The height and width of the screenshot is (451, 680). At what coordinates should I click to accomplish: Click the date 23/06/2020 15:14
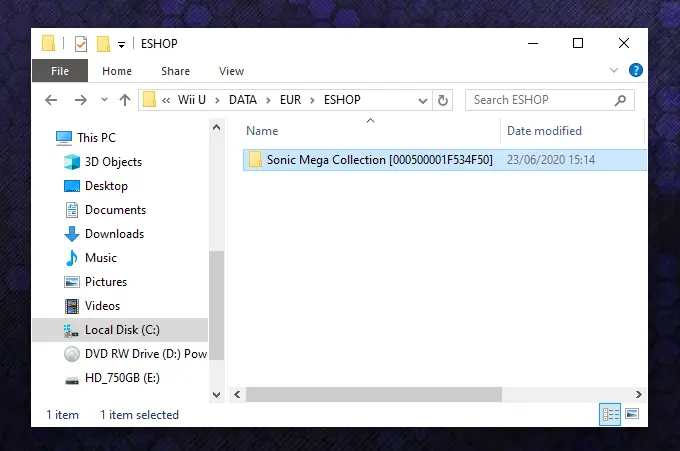point(551,160)
